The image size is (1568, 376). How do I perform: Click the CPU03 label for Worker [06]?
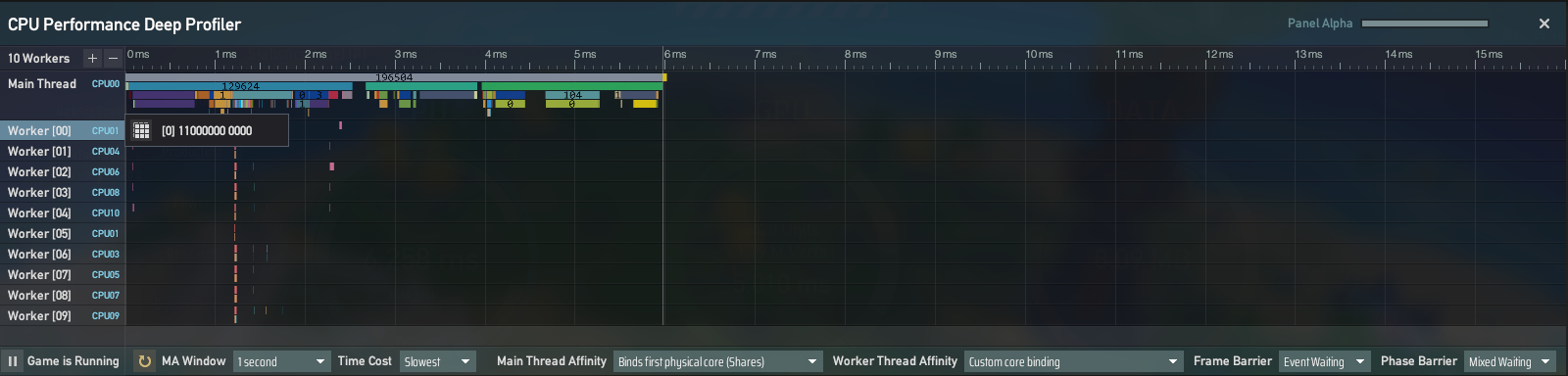click(106, 255)
